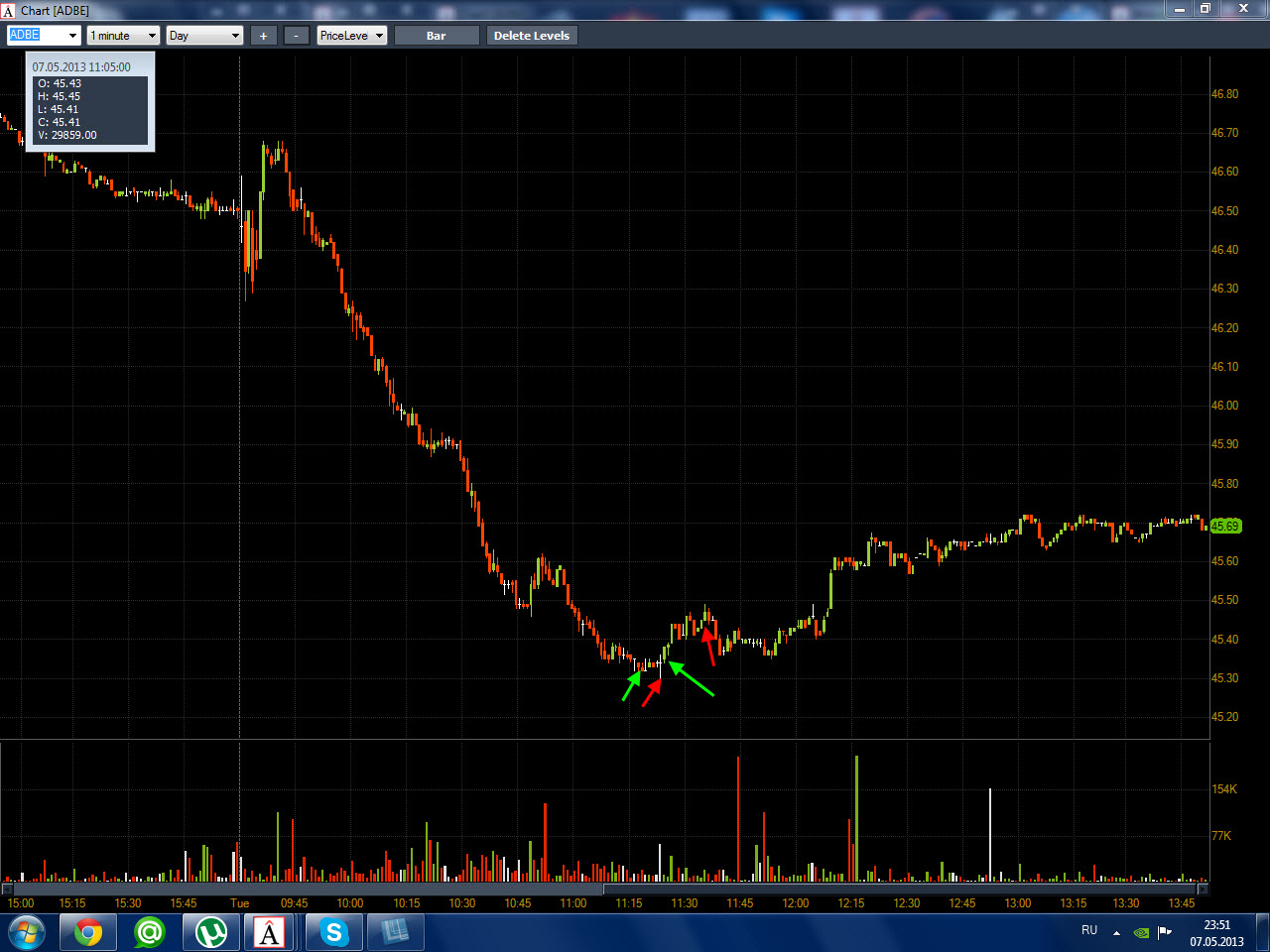Zoom in with the '+' button
Viewport: 1270px width, 952px height.
(263, 36)
